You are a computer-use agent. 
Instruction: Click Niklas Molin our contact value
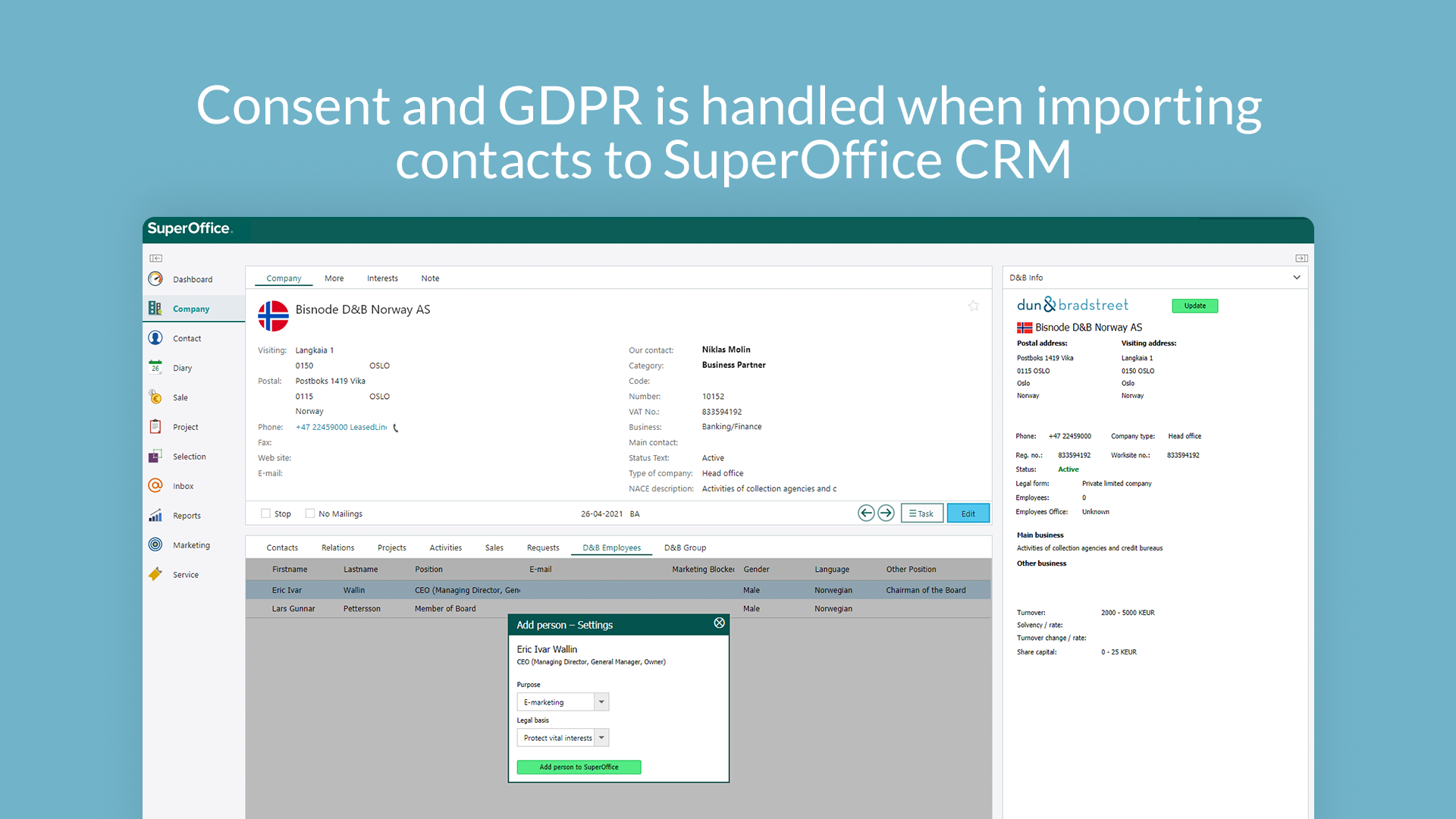[x=726, y=350]
